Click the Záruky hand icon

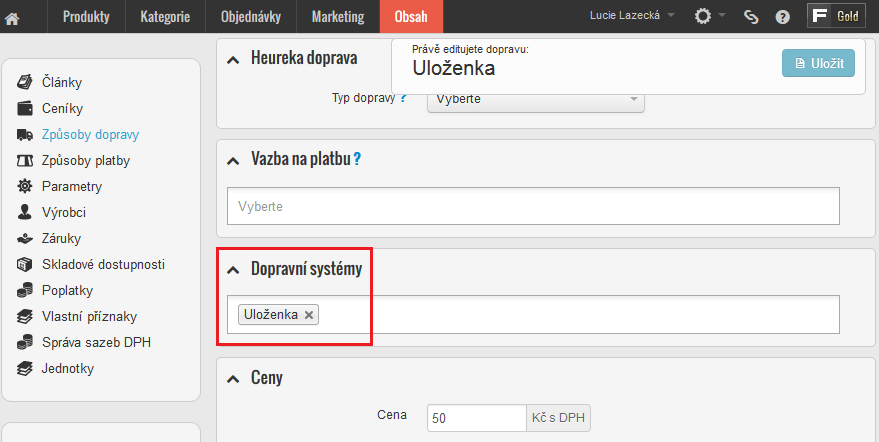tap(25, 239)
